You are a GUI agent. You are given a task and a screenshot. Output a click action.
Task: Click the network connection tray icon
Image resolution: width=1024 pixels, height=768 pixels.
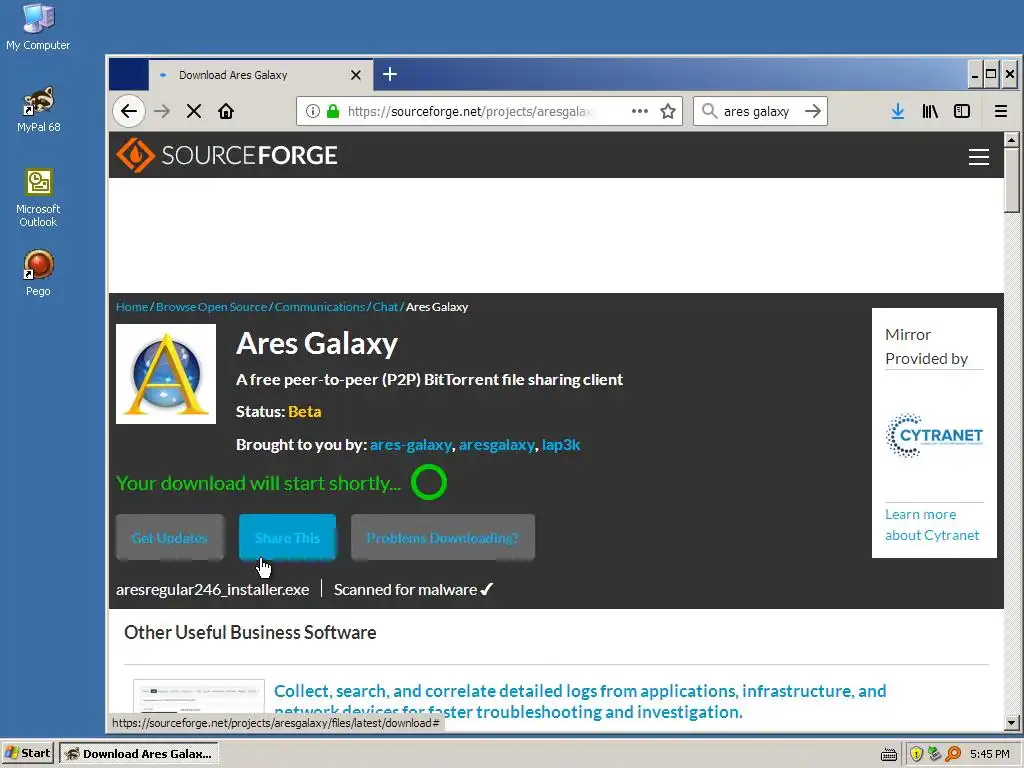(x=935, y=754)
